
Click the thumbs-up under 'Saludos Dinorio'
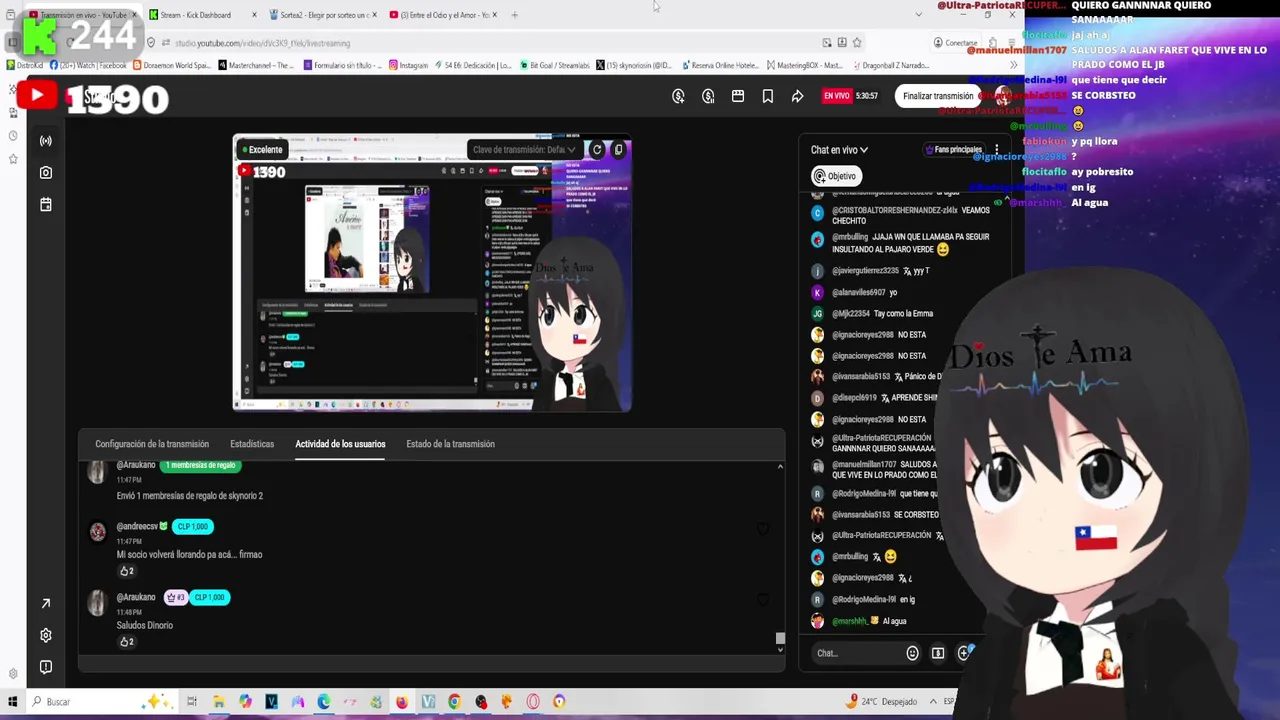pos(127,642)
